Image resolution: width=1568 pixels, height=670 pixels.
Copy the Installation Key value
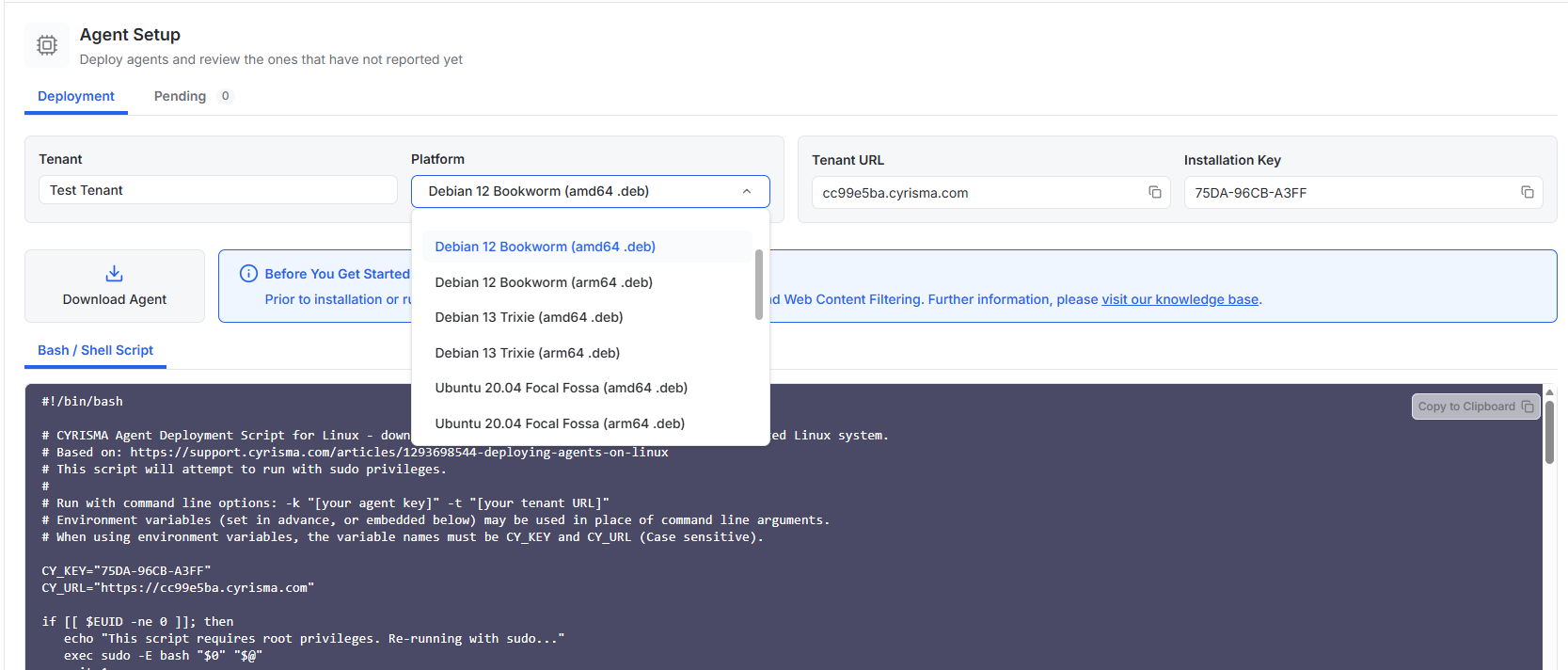[1527, 192]
